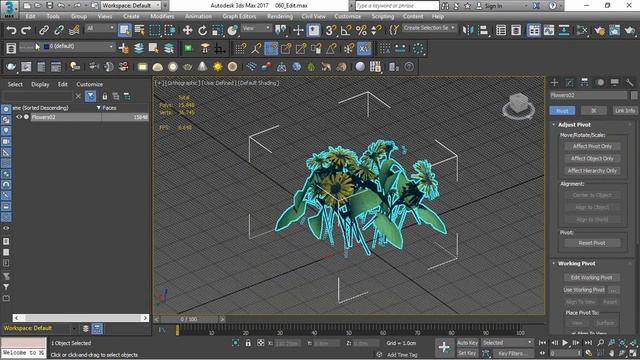Image resolution: width=640 pixels, height=360 pixels.
Task: Open Create Selection Set dropdown
Action: point(429,28)
